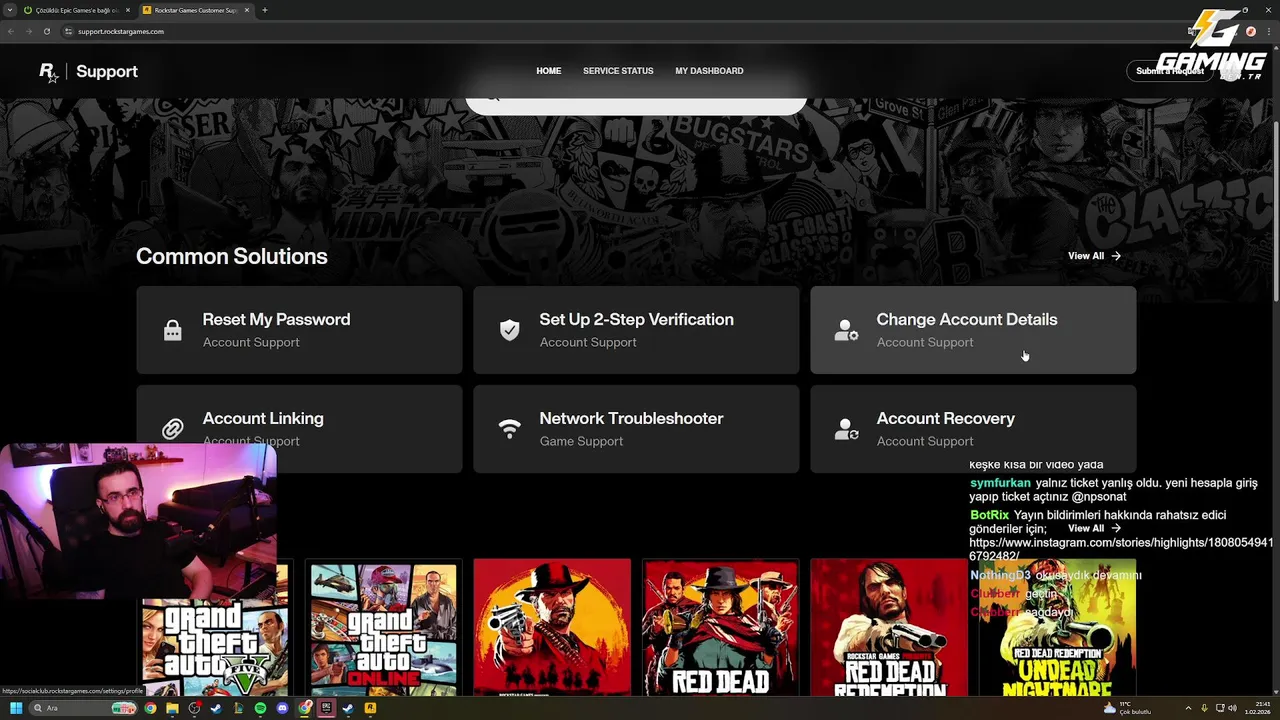Select the Grand Theft Auto Online cover
Viewport: 1280px width, 720px height.
tap(383, 628)
